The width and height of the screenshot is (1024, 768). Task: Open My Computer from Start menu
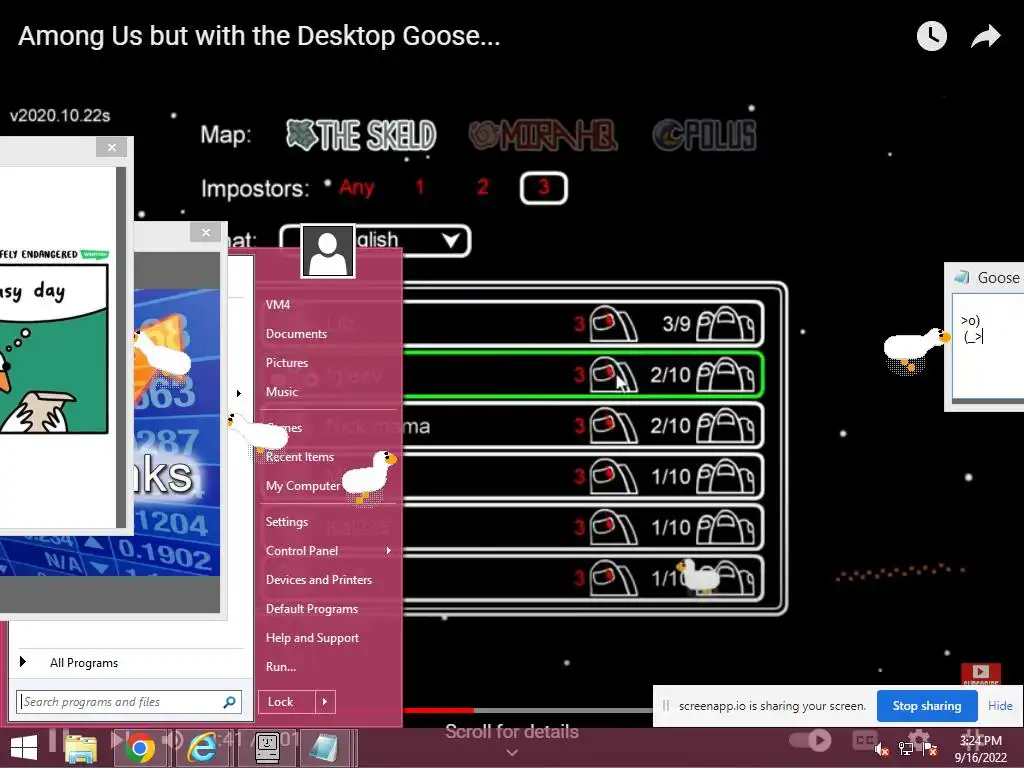coord(302,486)
